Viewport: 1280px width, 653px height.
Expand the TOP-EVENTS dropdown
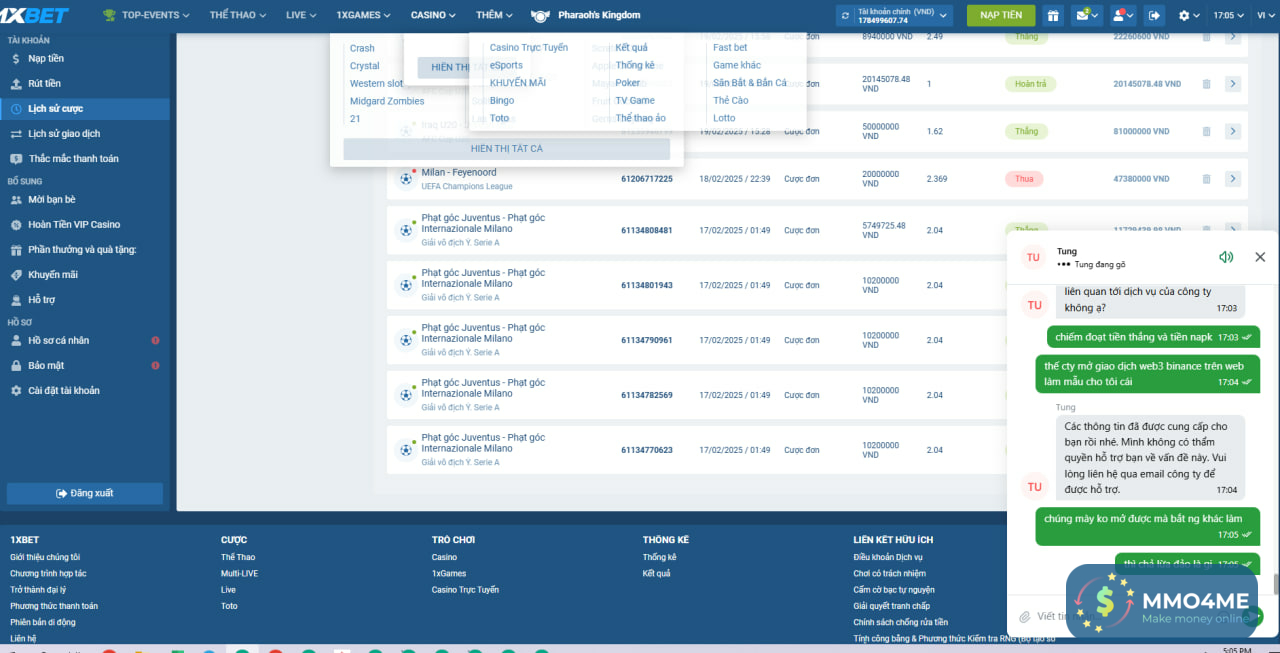coord(147,15)
